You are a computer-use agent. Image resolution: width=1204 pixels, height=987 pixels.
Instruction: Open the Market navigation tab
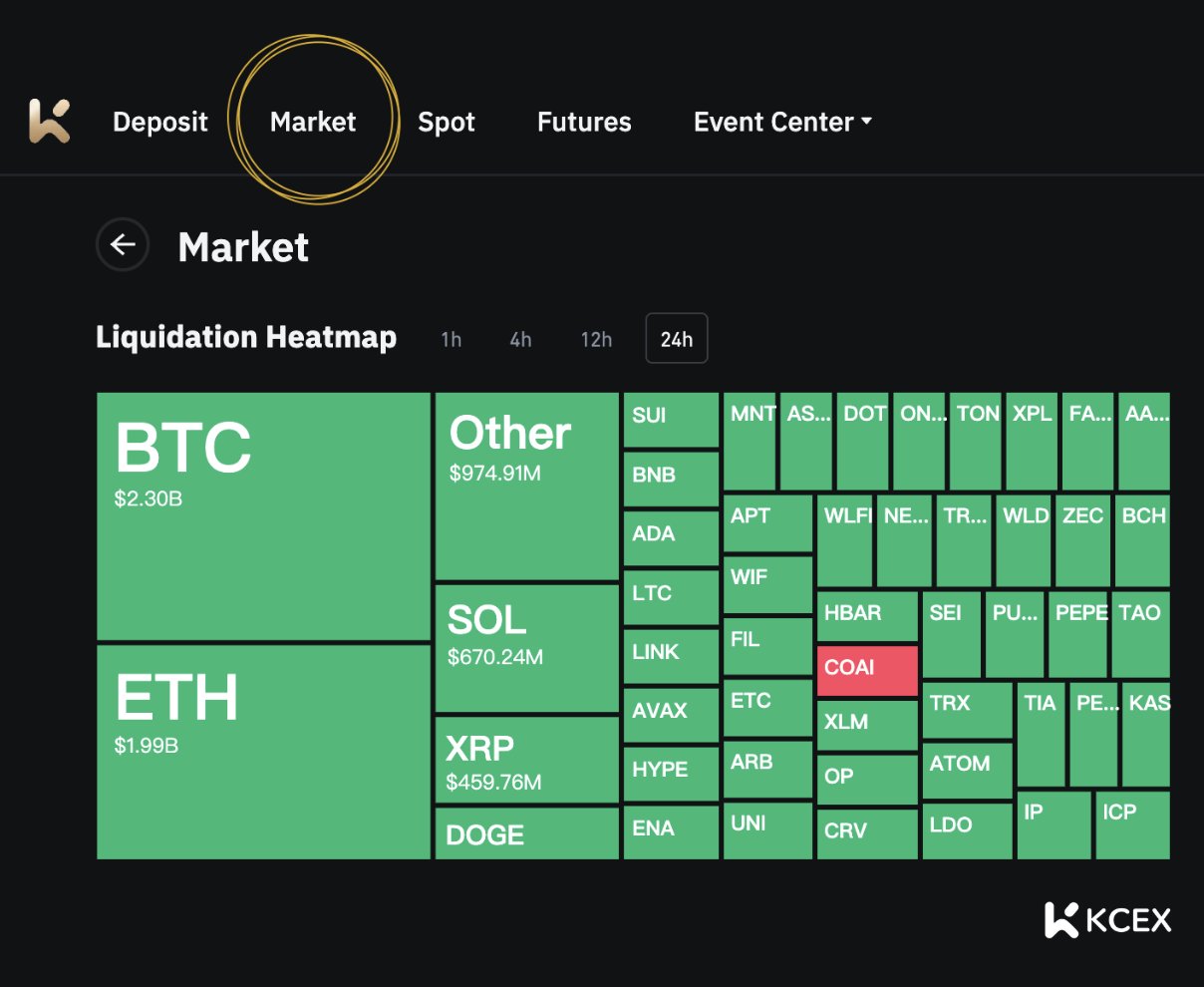pos(313,122)
